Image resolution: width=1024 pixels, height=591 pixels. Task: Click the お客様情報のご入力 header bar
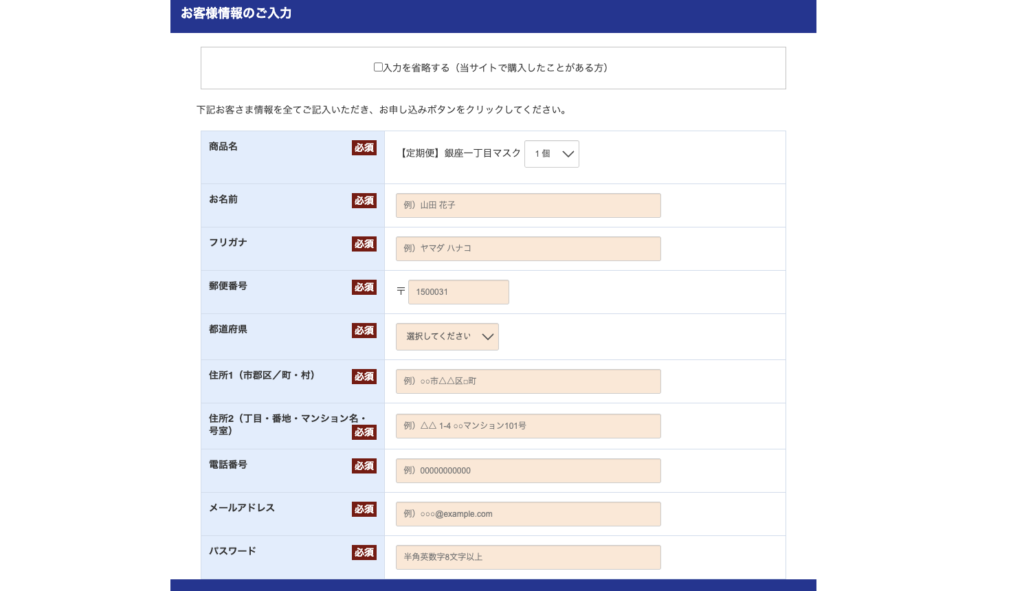pos(493,14)
